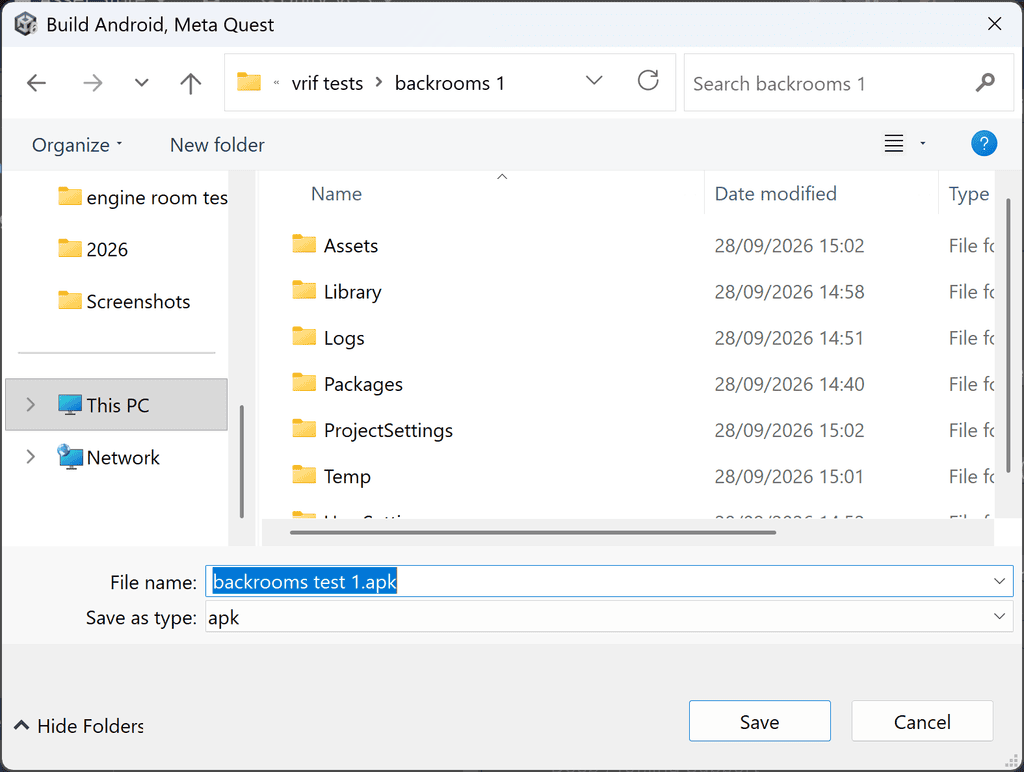The image size is (1024, 772).
Task: Click the Hide Folders toggle
Action: (78, 726)
